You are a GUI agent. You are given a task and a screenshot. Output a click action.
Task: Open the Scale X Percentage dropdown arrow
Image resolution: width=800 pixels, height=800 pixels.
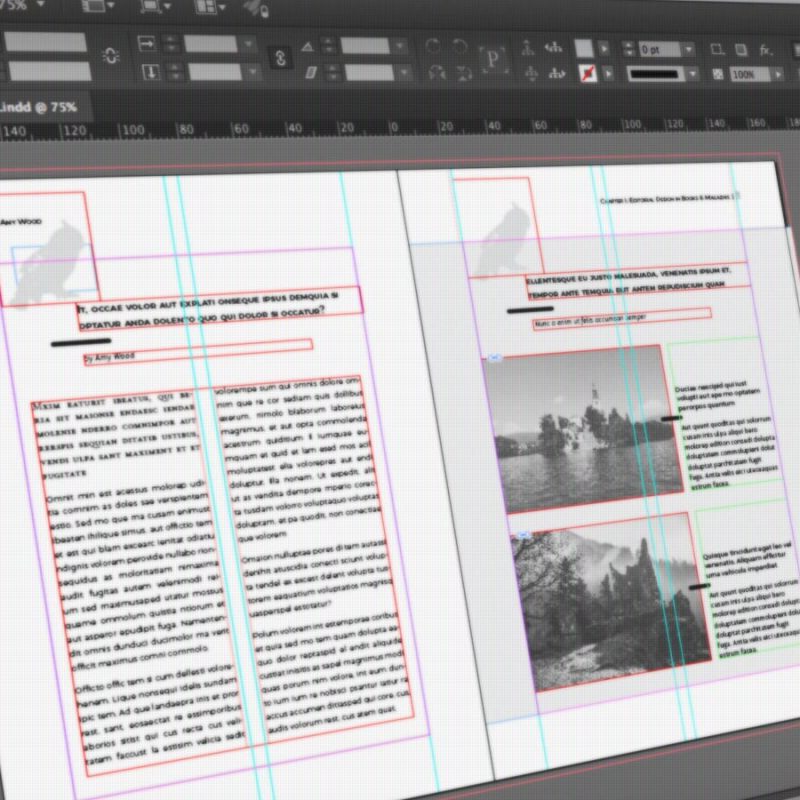[x=248, y=44]
